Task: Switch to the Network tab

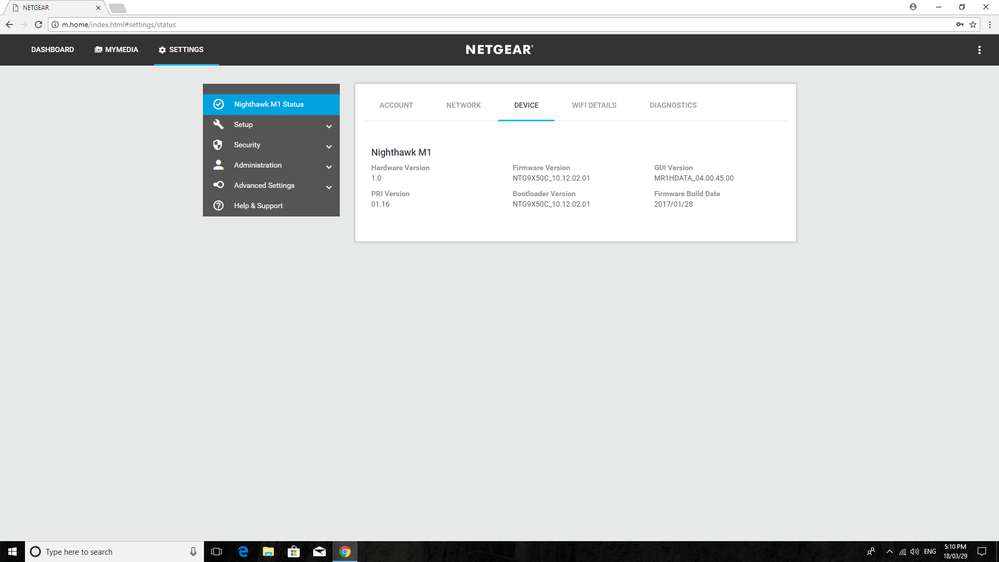Action: [x=463, y=105]
